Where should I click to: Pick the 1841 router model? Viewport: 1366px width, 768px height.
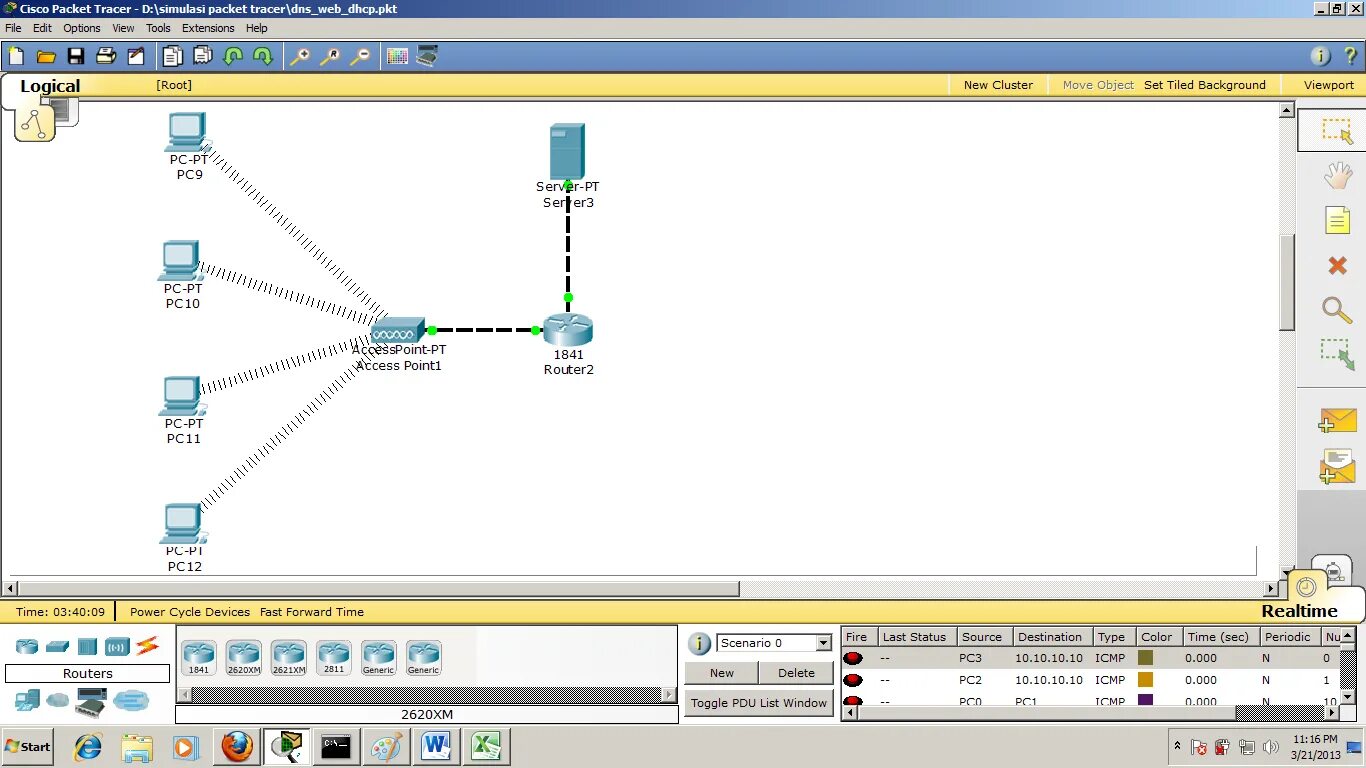coord(199,658)
